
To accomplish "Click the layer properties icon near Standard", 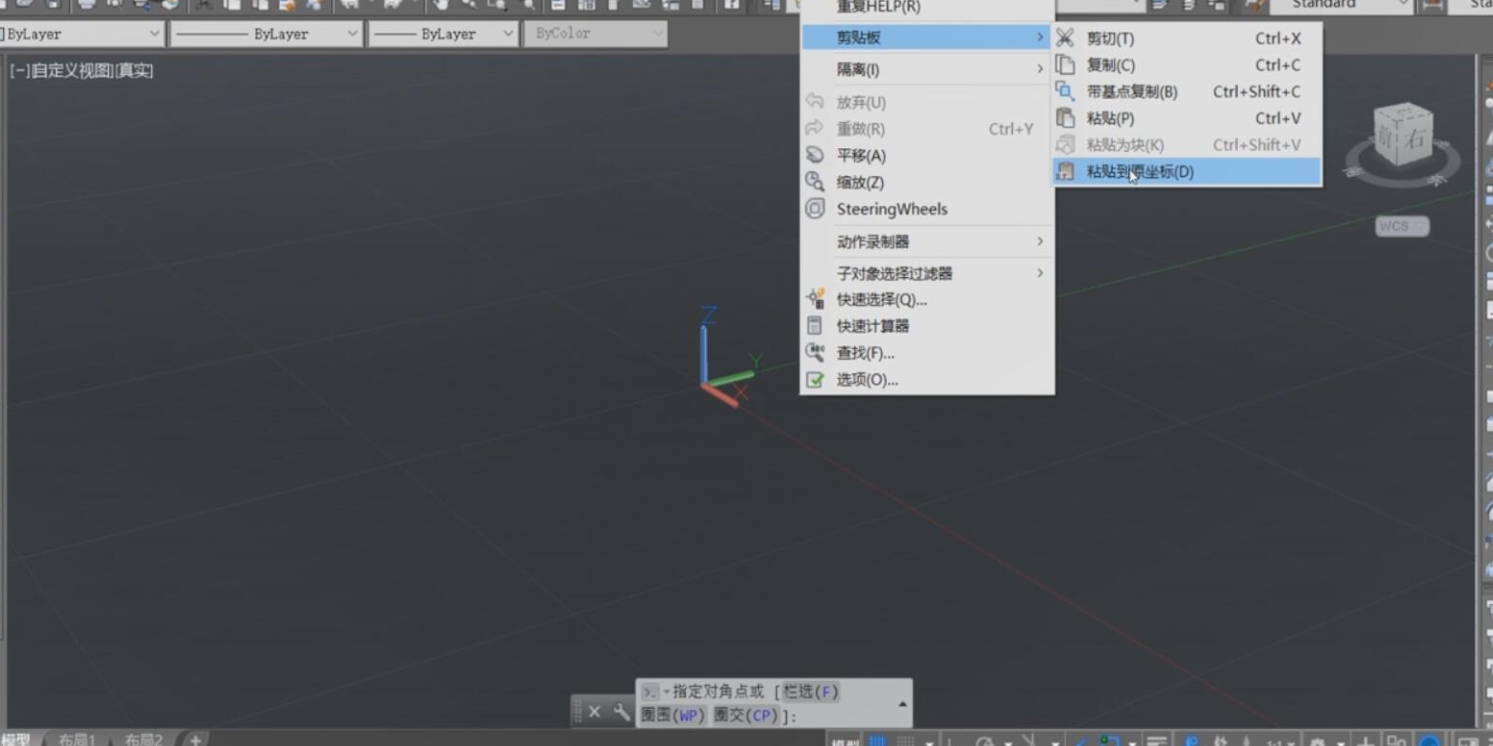I will pyautogui.click(x=1160, y=5).
